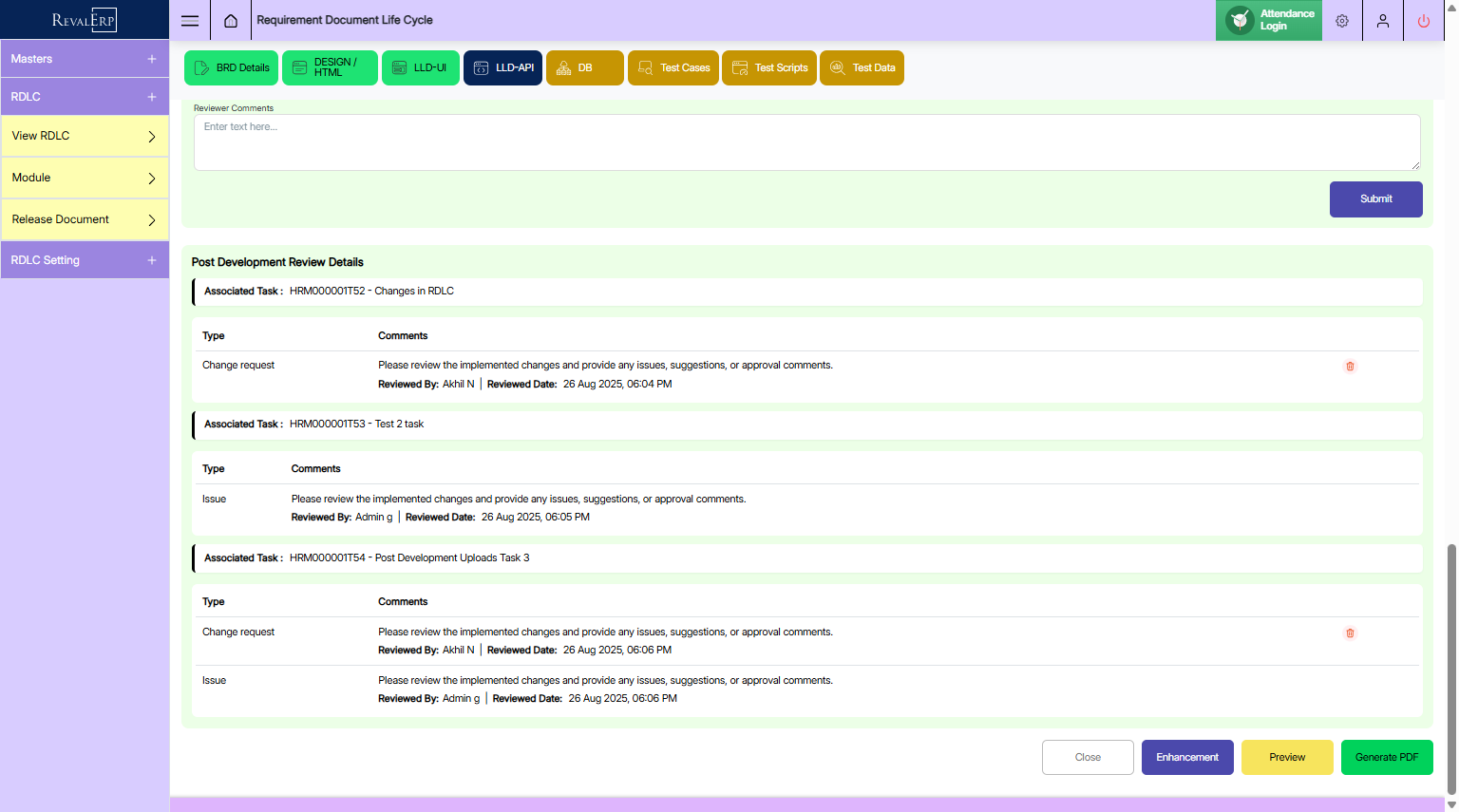Click the vertical page scrollbar thumb
Viewport: 1459px width, 812px height.
(1450, 665)
